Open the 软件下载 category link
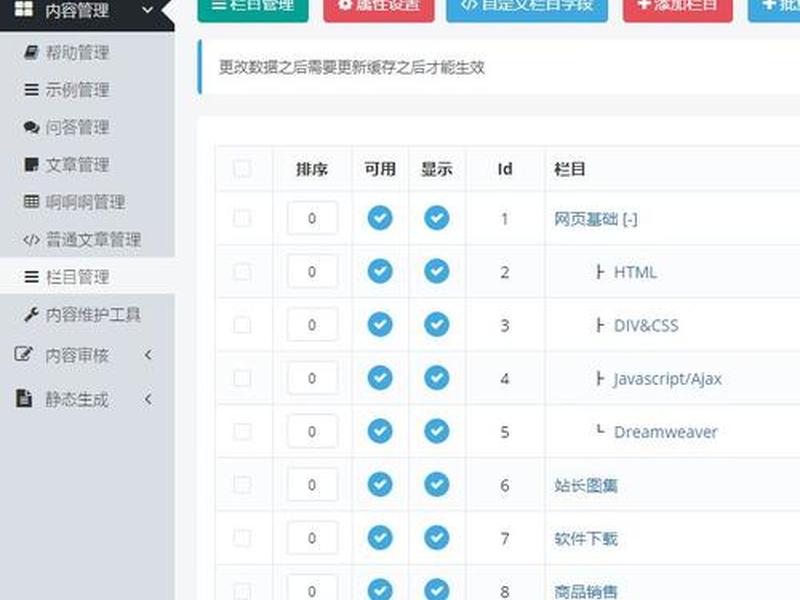The width and height of the screenshot is (800, 600). coord(586,538)
